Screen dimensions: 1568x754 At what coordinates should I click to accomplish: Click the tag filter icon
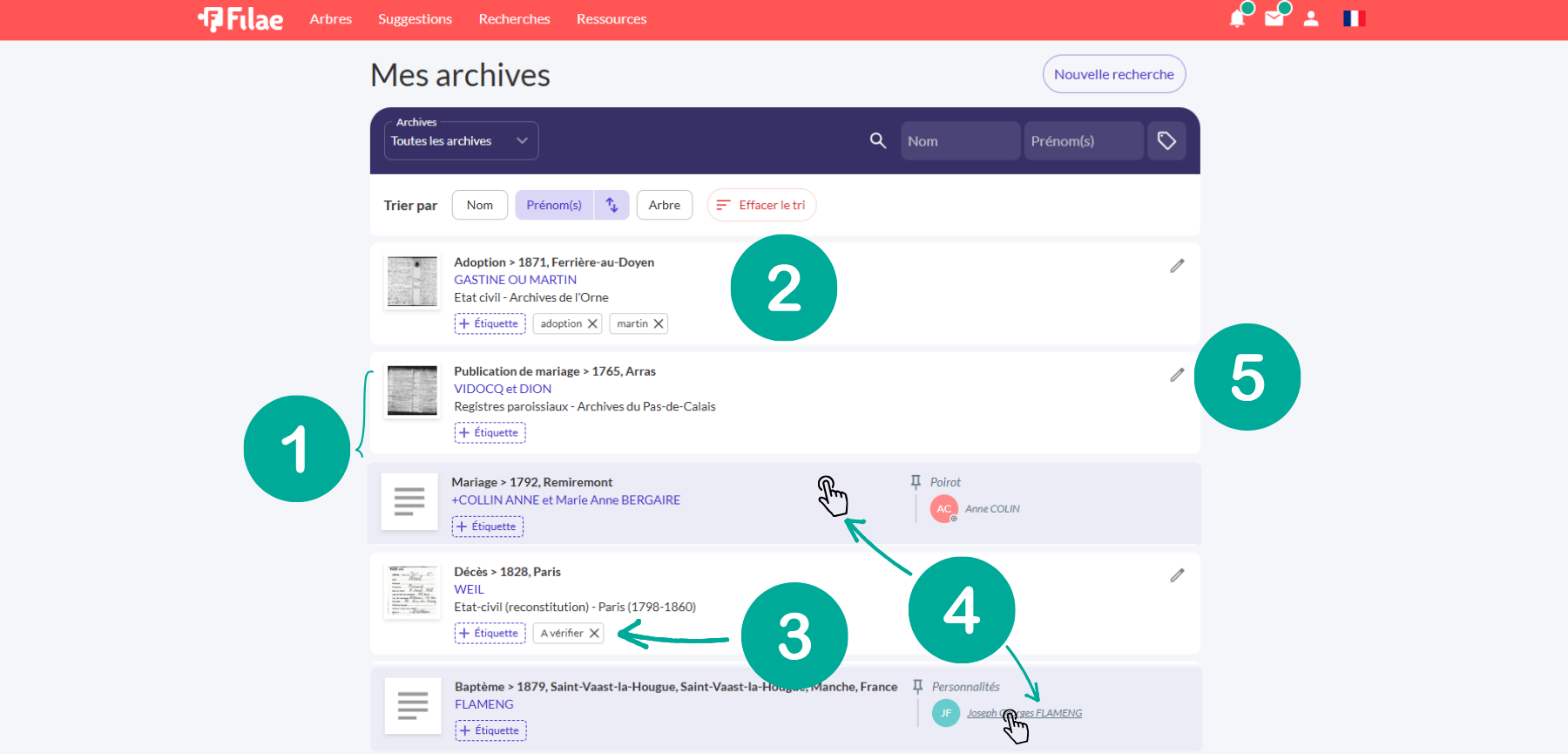click(1166, 140)
